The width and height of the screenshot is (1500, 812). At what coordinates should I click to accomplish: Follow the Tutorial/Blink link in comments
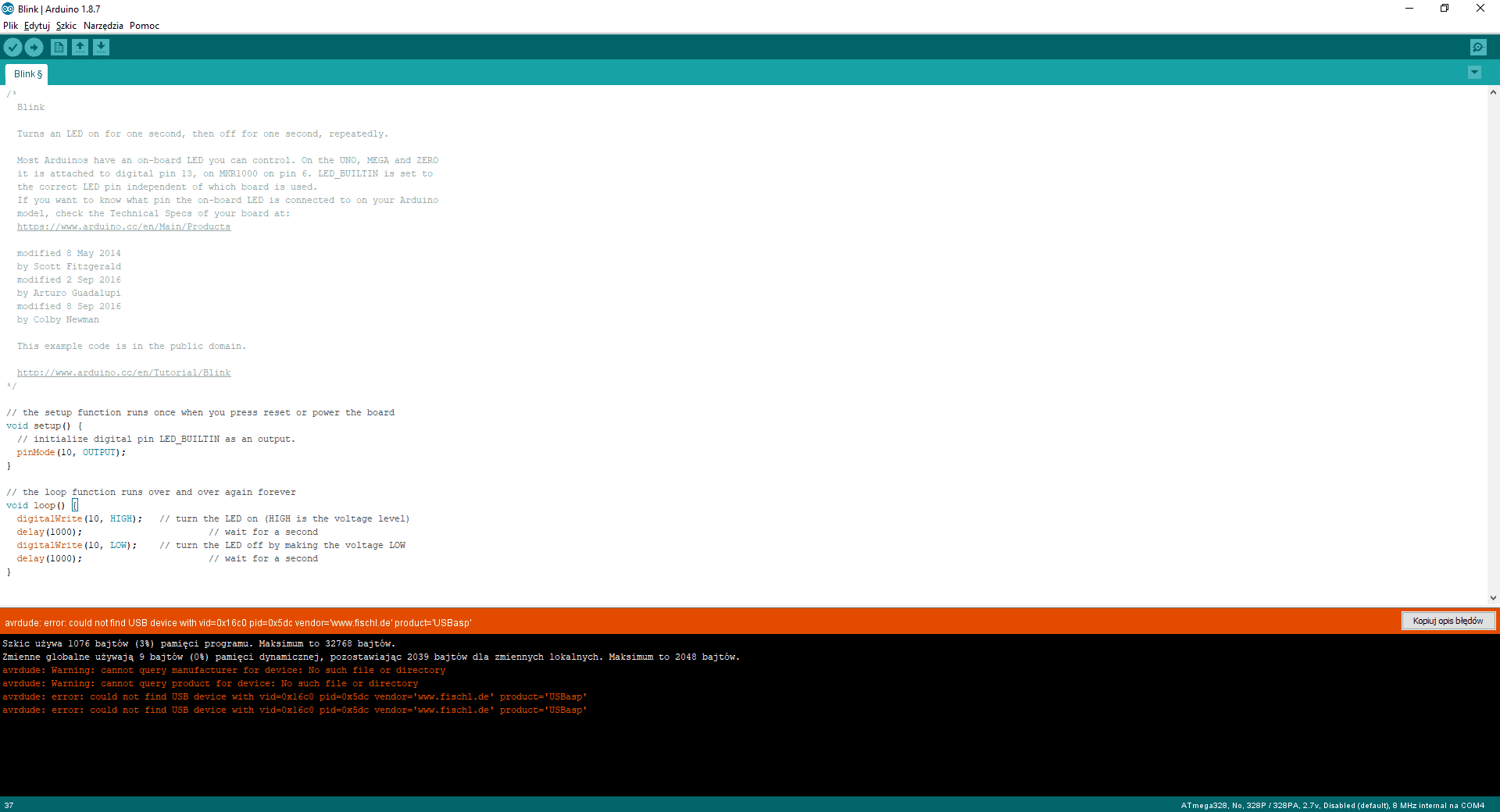(123, 373)
